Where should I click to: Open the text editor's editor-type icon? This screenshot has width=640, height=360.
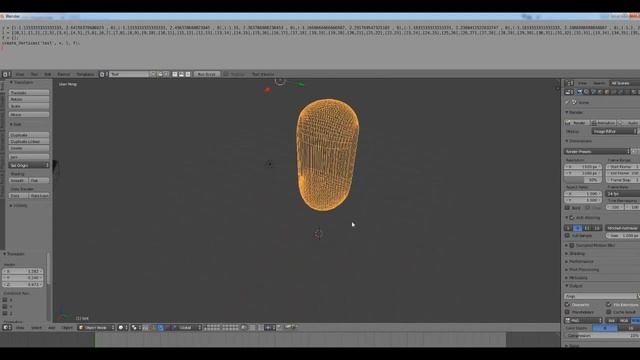coord(6,74)
